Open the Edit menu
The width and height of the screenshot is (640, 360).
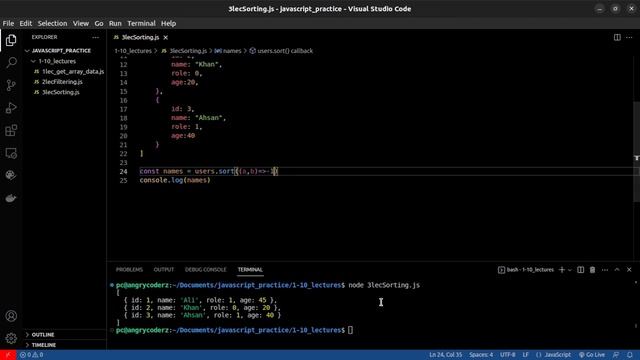pyautogui.click(x=26, y=23)
